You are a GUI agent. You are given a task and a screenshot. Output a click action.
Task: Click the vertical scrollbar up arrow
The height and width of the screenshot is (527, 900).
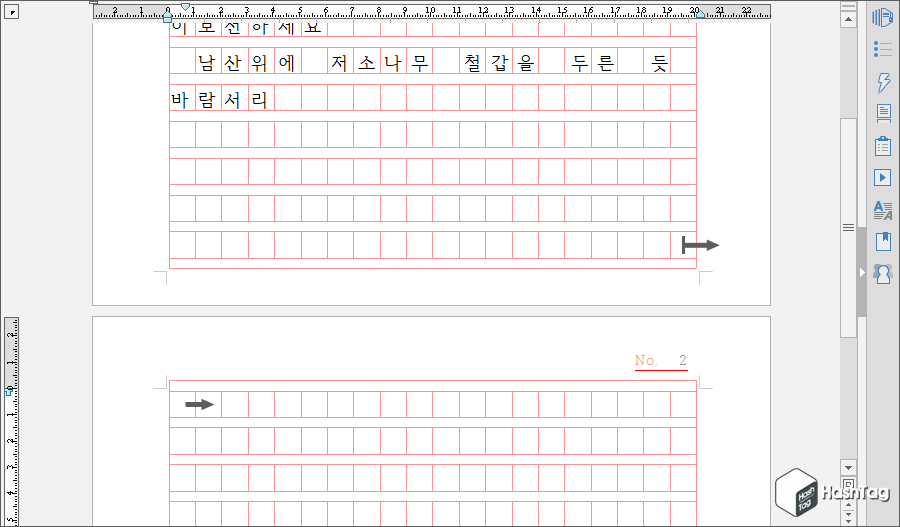[848, 20]
